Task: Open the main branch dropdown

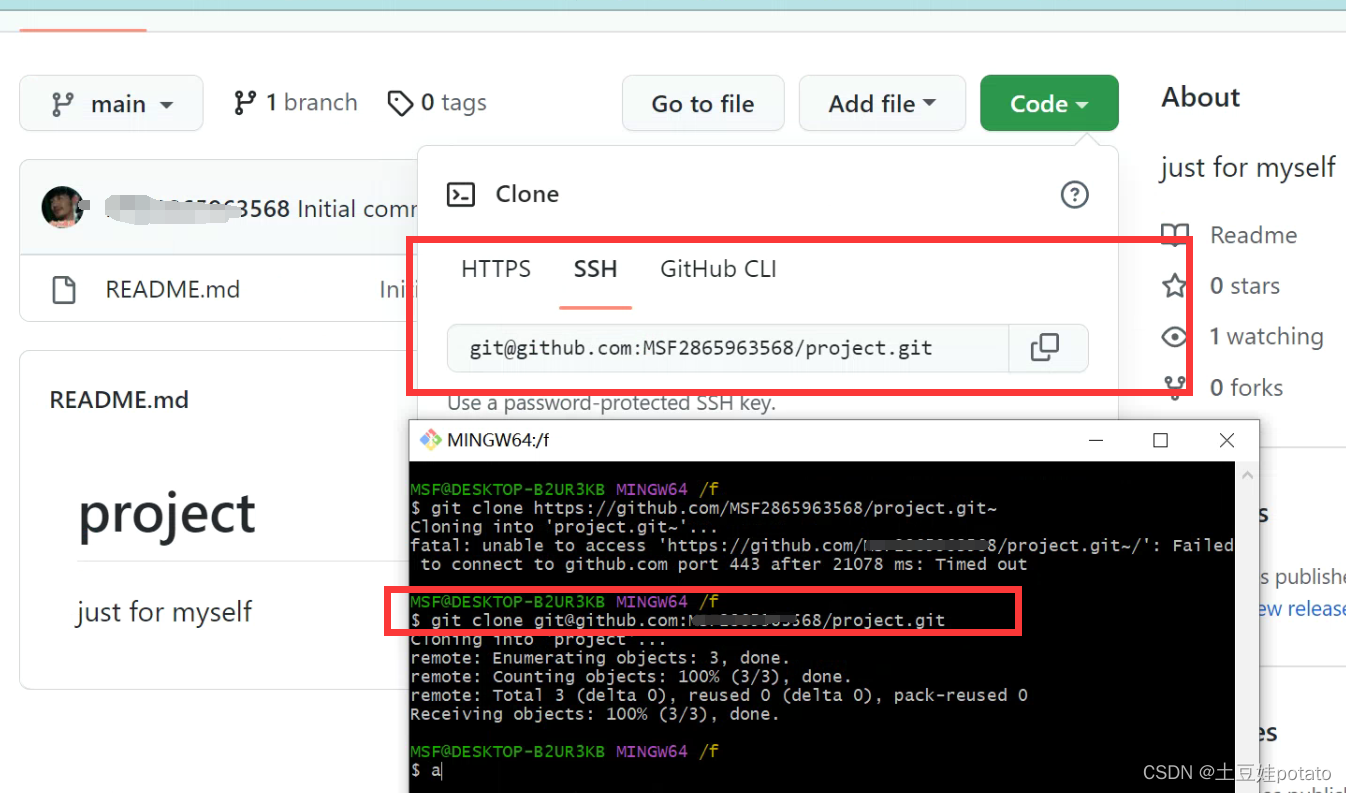Action: click(x=111, y=103)
